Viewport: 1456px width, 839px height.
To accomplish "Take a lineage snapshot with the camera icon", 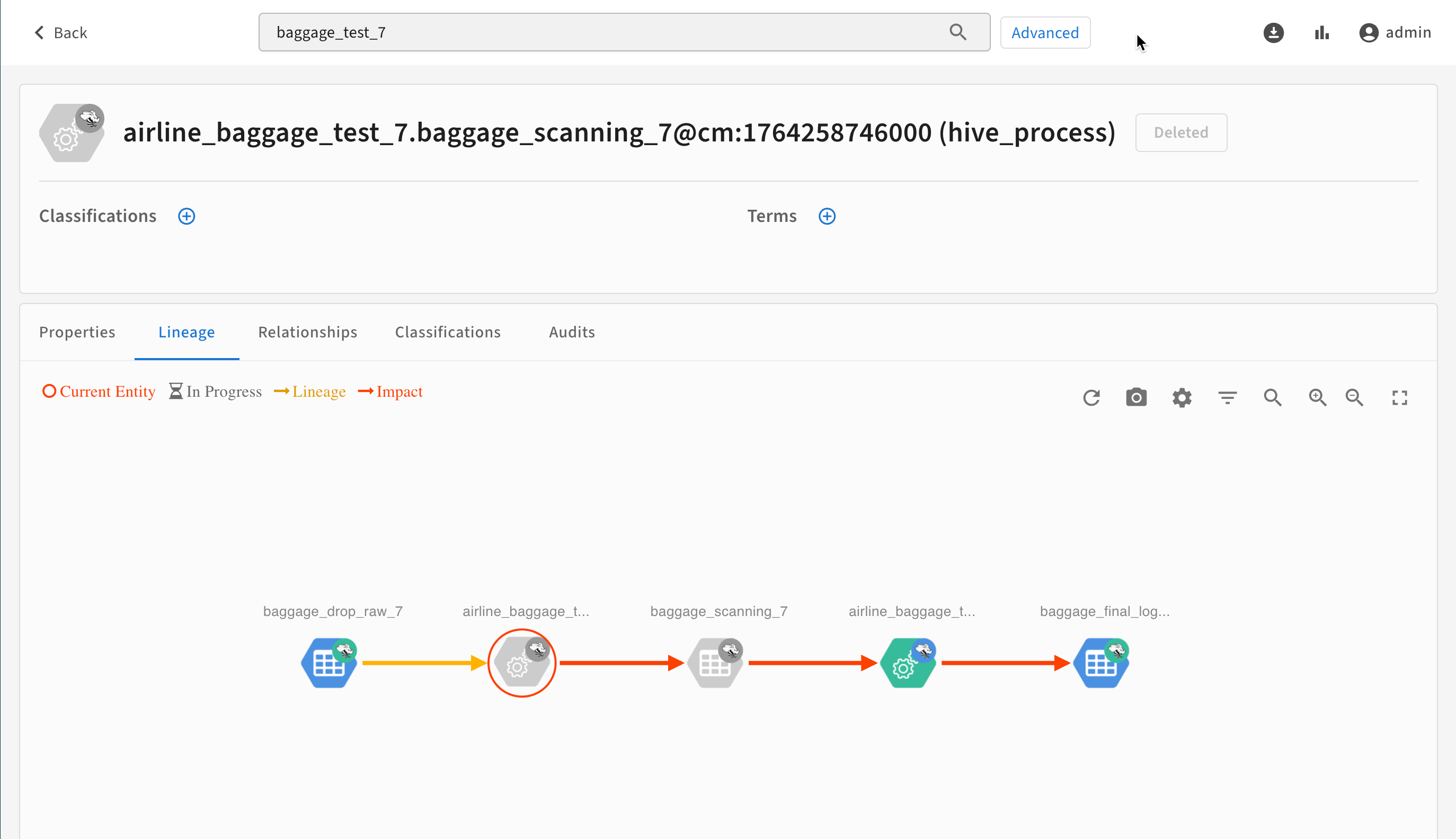I will tap(1136, 398).
